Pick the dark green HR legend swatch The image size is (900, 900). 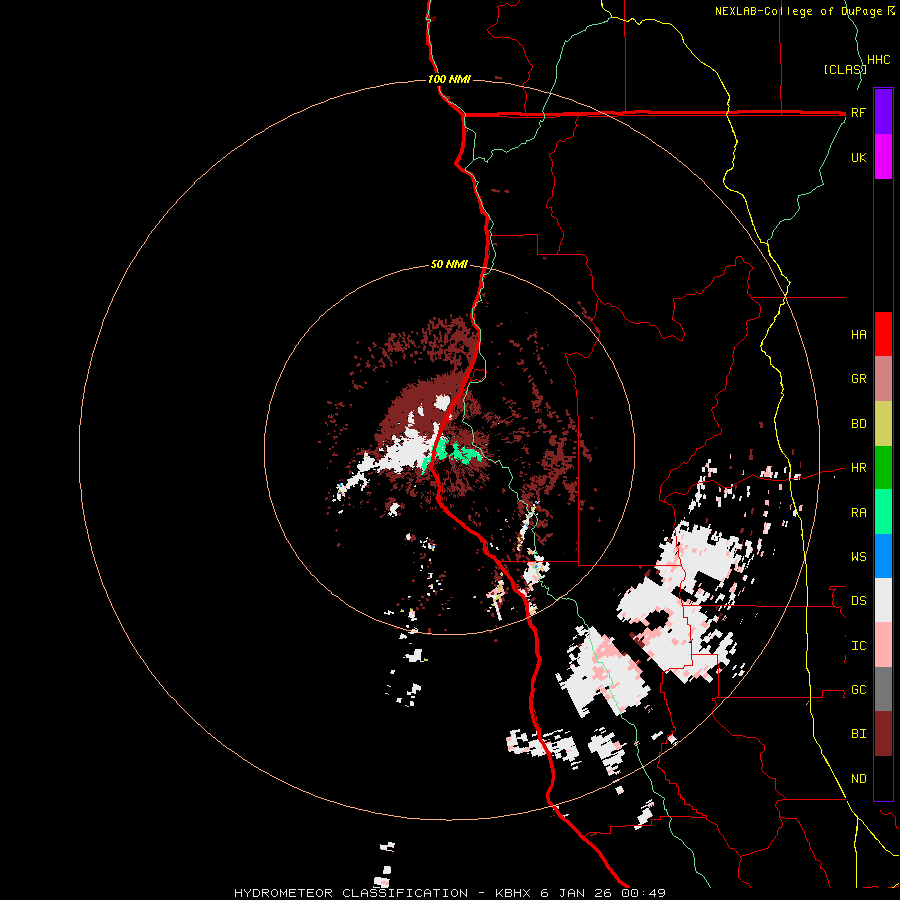(x=883, y=468)
